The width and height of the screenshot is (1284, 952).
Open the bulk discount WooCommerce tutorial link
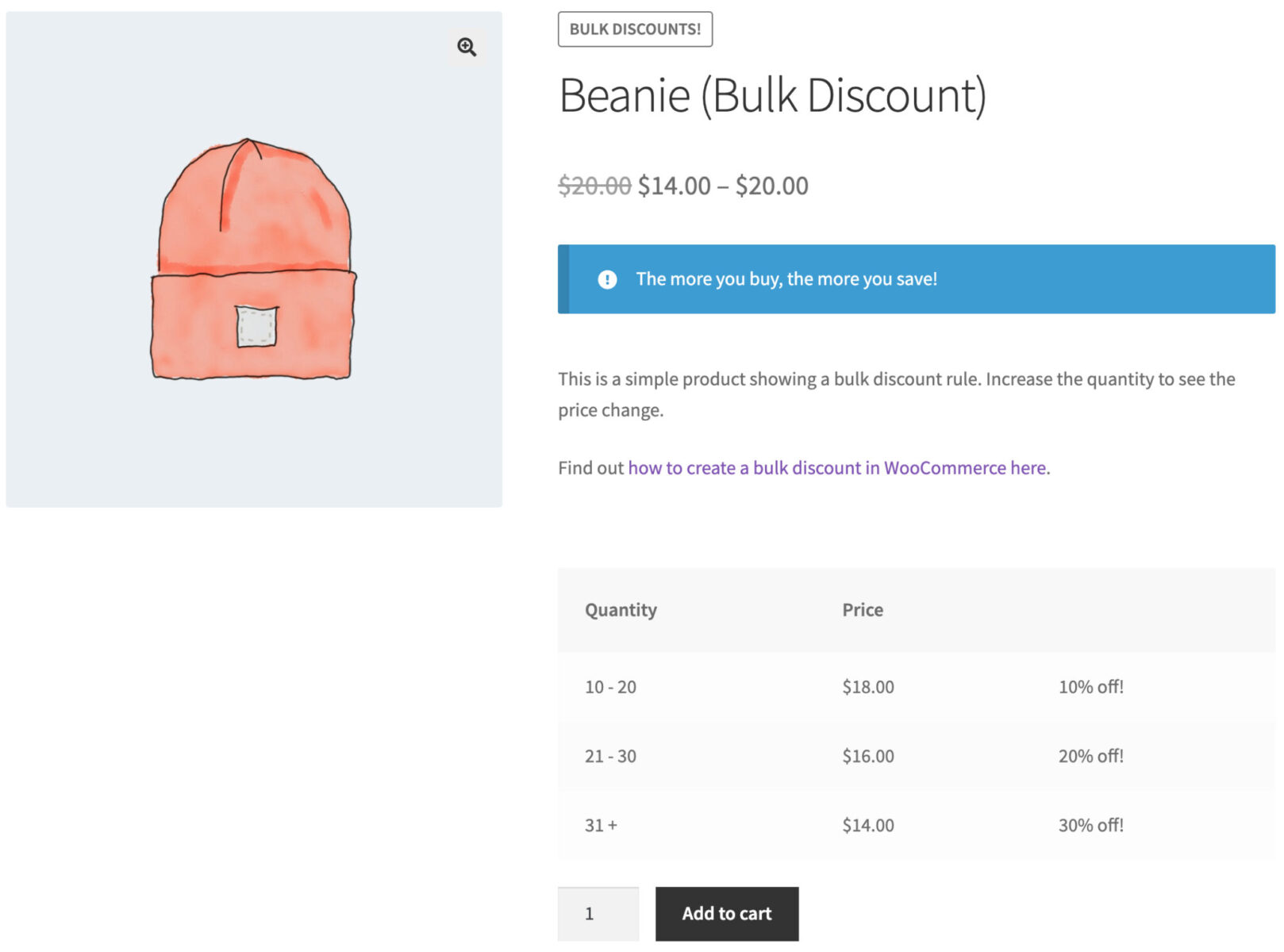836,467
